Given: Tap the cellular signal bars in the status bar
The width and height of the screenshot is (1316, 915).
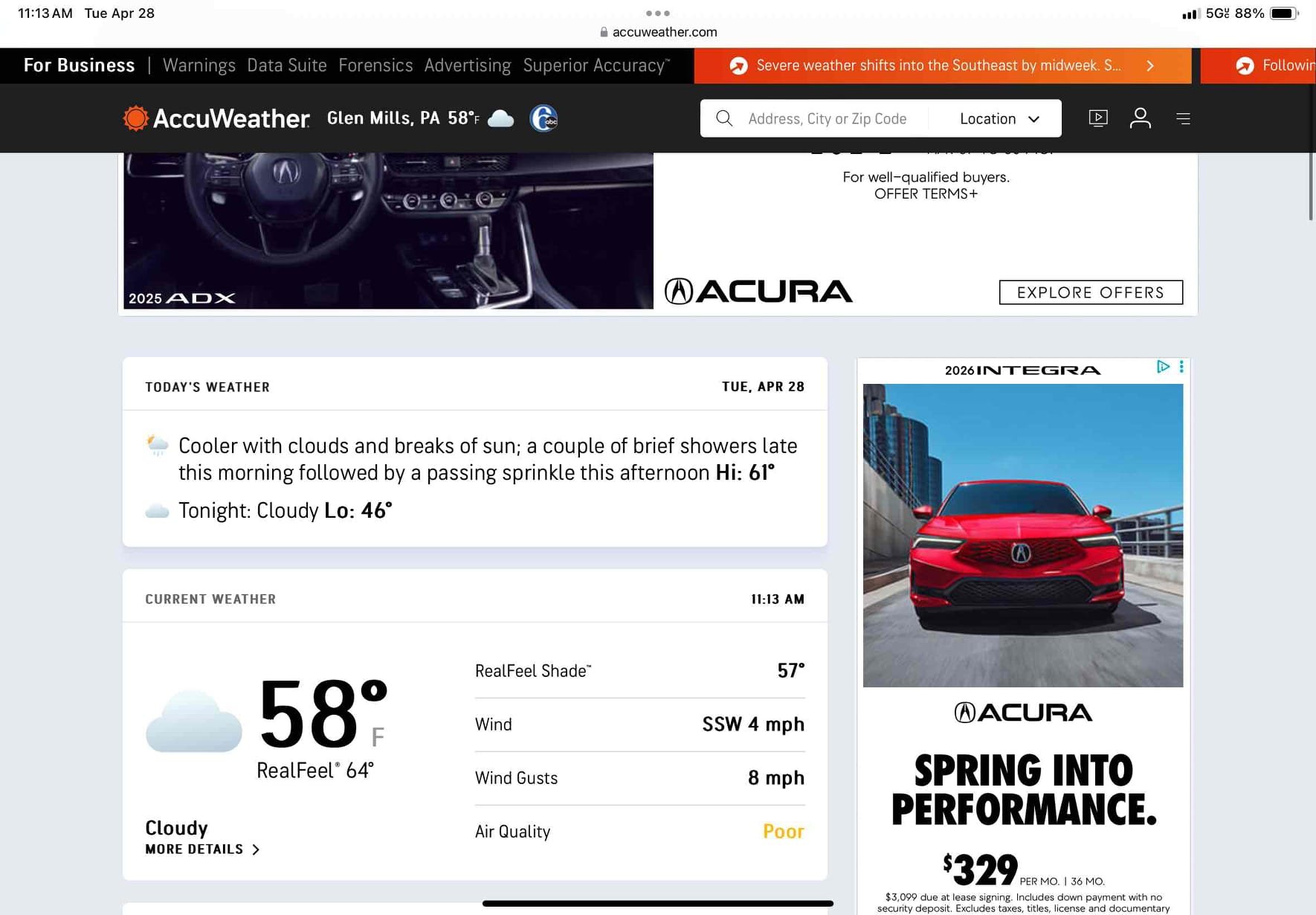Looking at the screenshot, I should (1191, 13).
